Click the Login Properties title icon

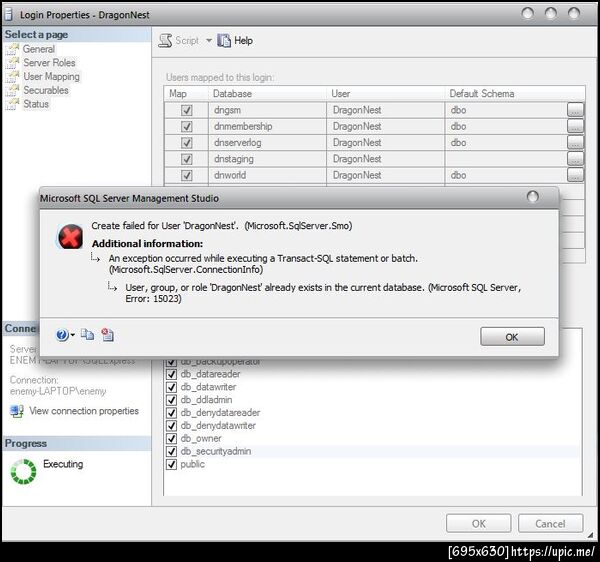click(x=8, y=15)
